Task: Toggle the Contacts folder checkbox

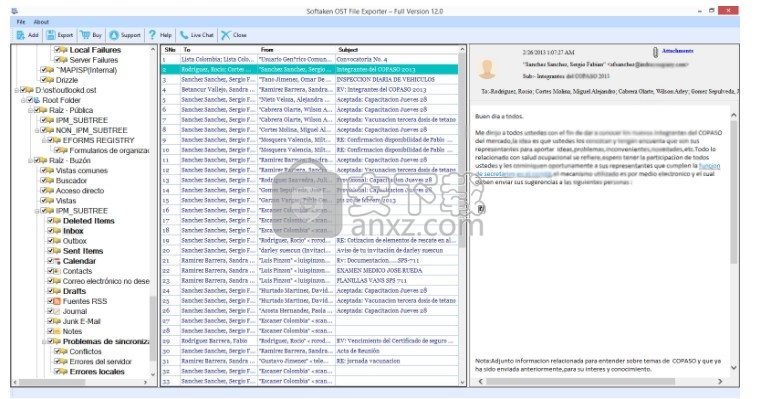Action: [x=50, y=271]
